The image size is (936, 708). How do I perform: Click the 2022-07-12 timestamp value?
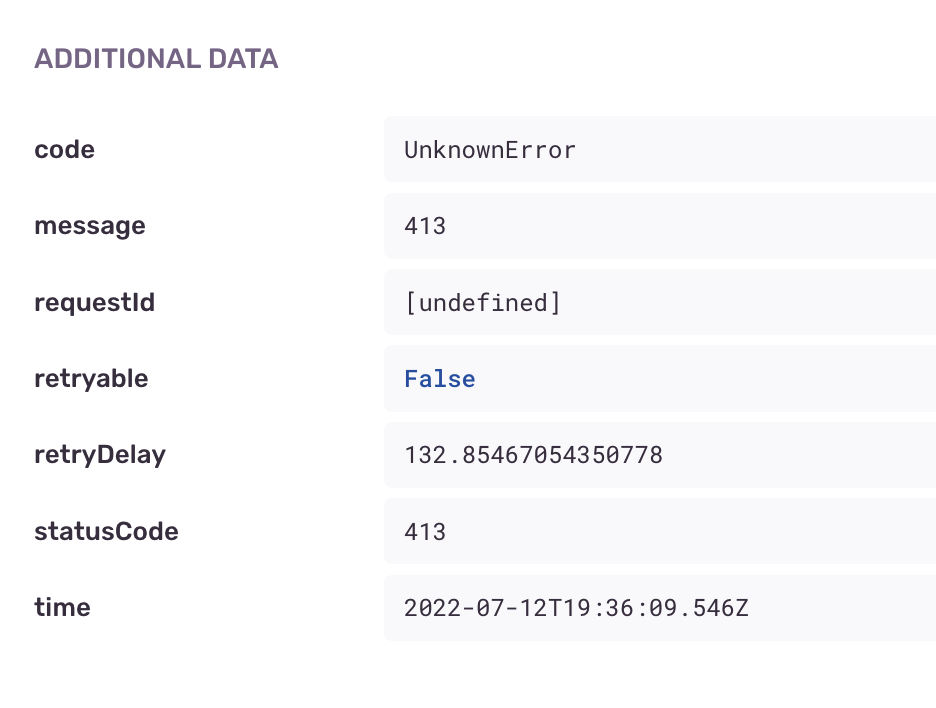(576, 607)
